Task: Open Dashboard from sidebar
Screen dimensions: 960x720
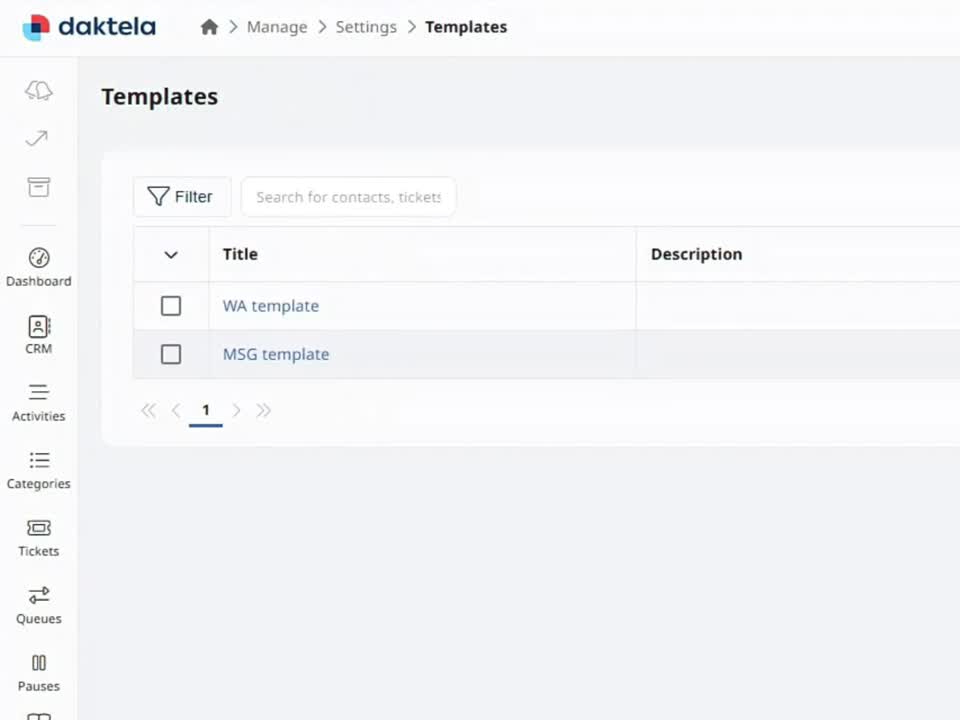Action: click(x=39, y=268)
